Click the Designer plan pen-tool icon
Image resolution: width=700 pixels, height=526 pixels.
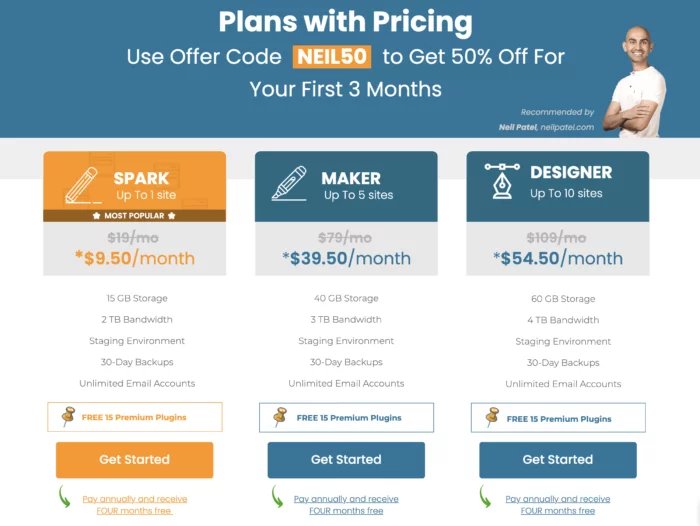pos(502,181)
